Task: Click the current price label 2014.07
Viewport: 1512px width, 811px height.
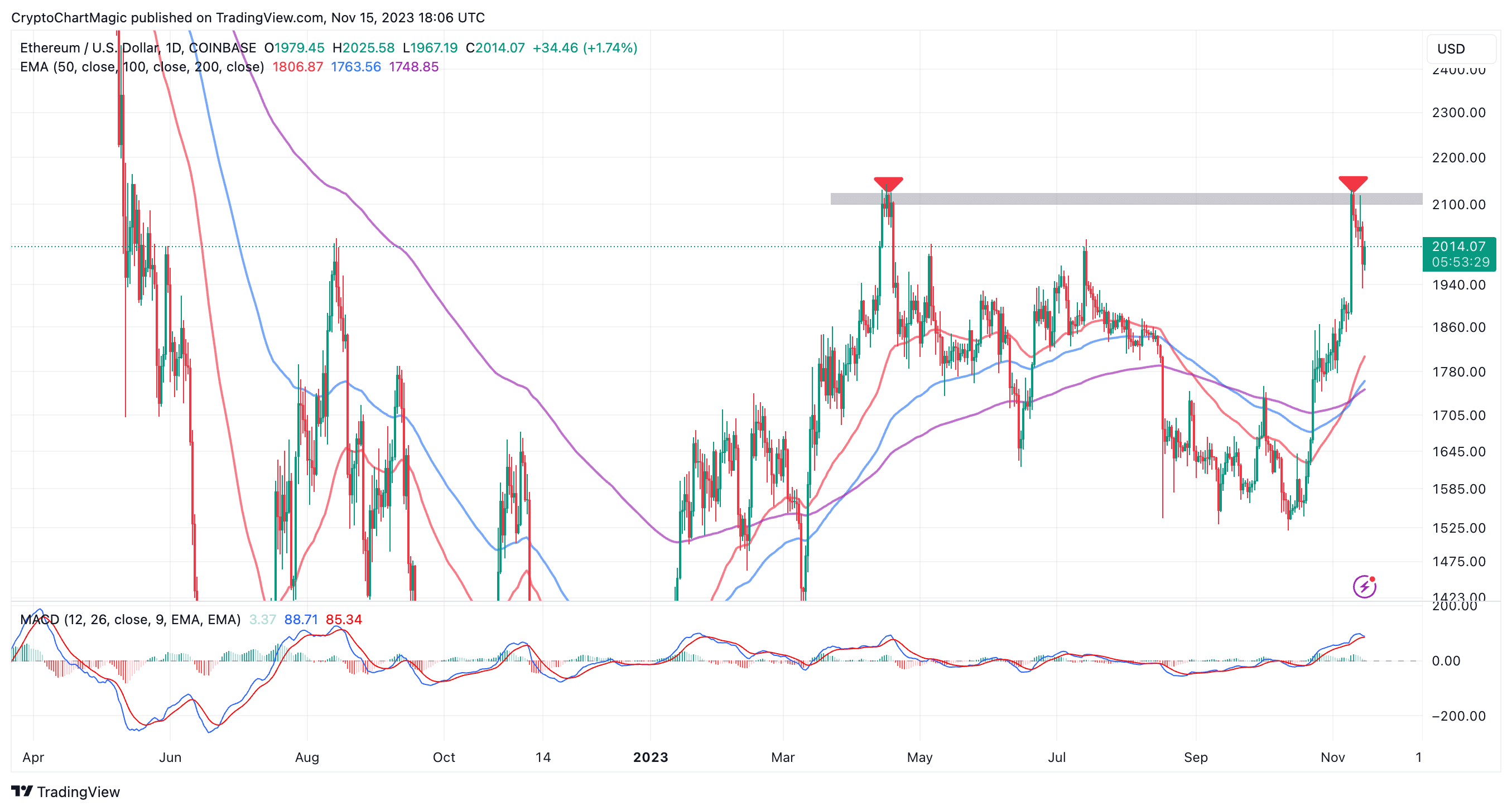Action: coord(1458,247)
